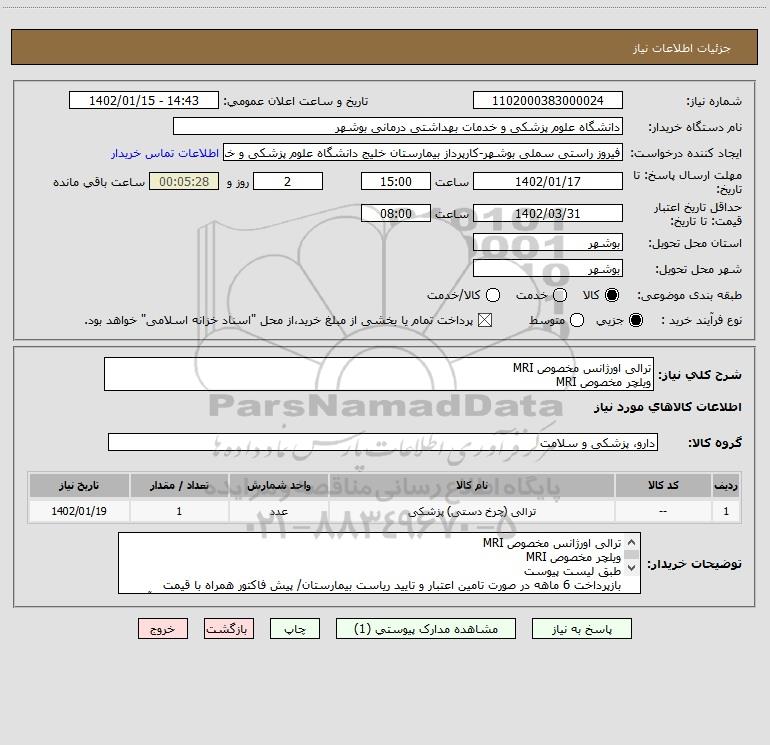
Task: Click the بازگشت back button
Action: [x=229, y=629]
